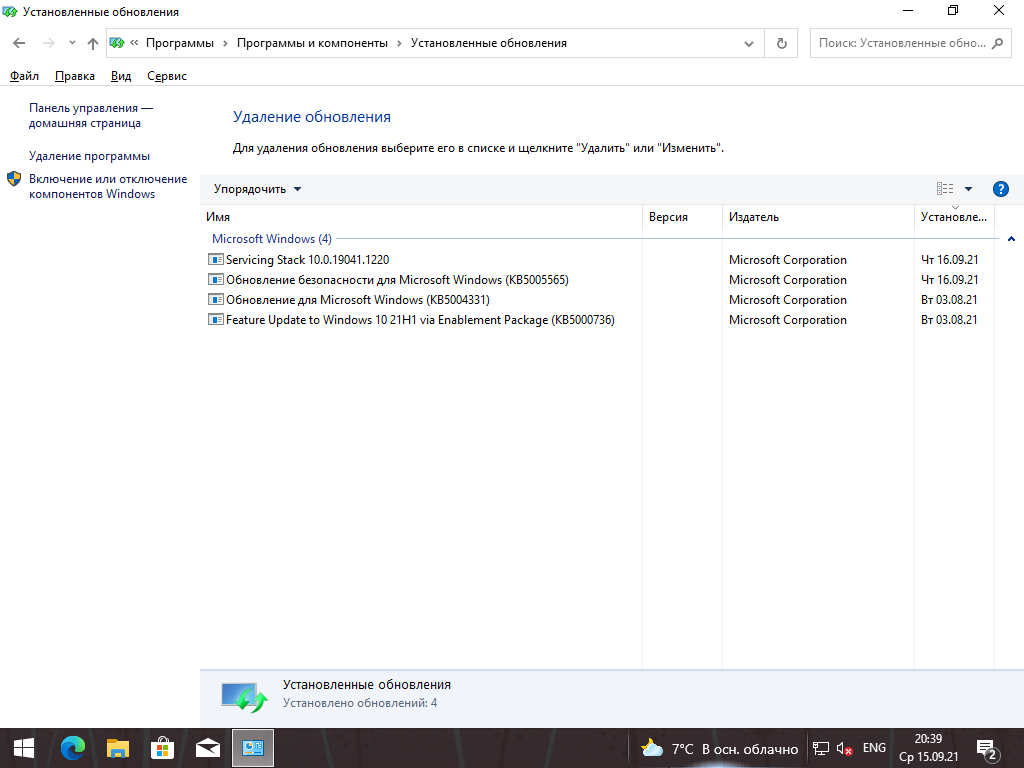Select the 'Microsoft Windows (4)' group header
Image resolution: width=1024 pixels, height=768 pixels.
272,239
